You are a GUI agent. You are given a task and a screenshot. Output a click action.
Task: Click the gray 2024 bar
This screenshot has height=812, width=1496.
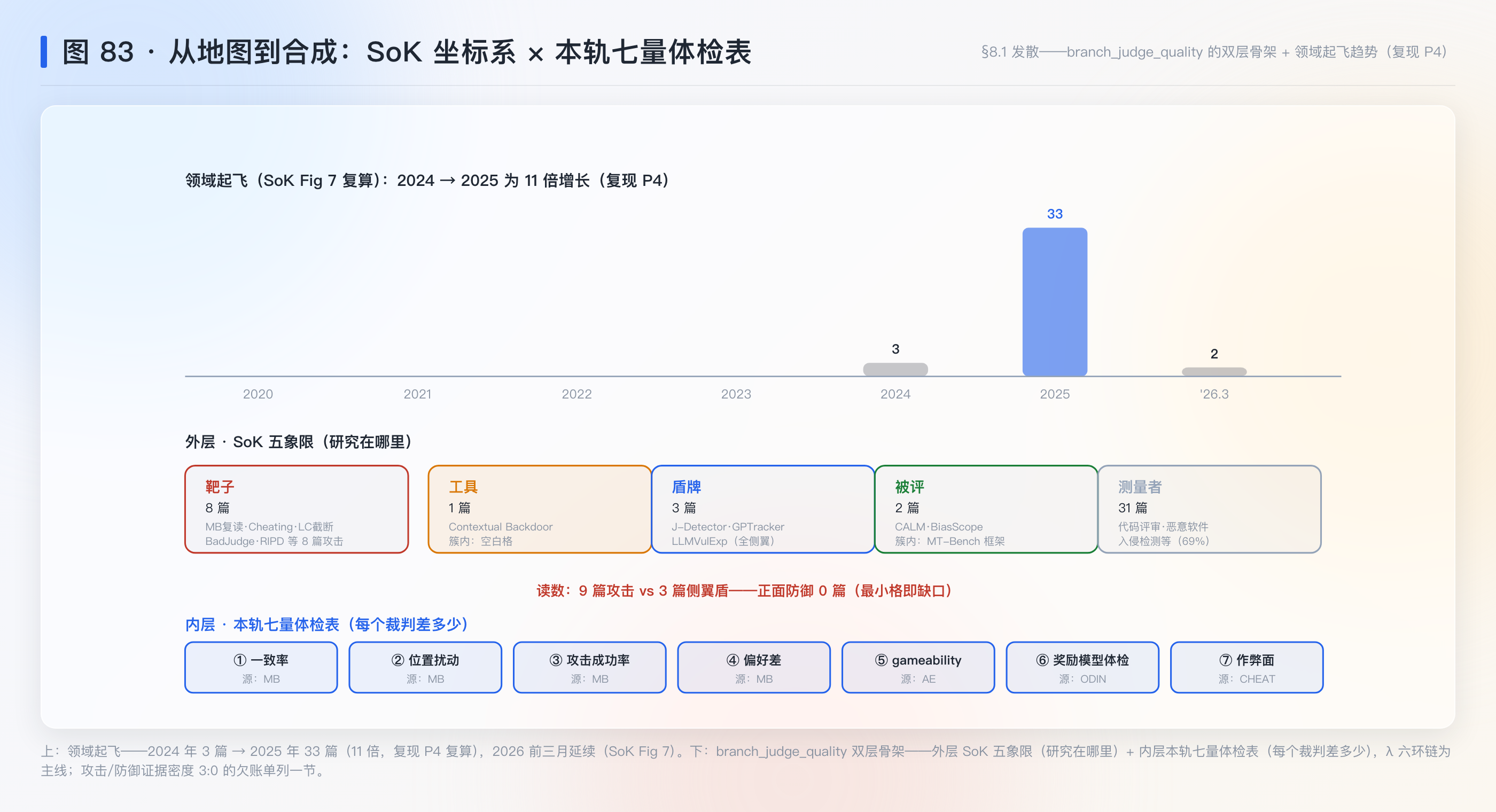895,370
